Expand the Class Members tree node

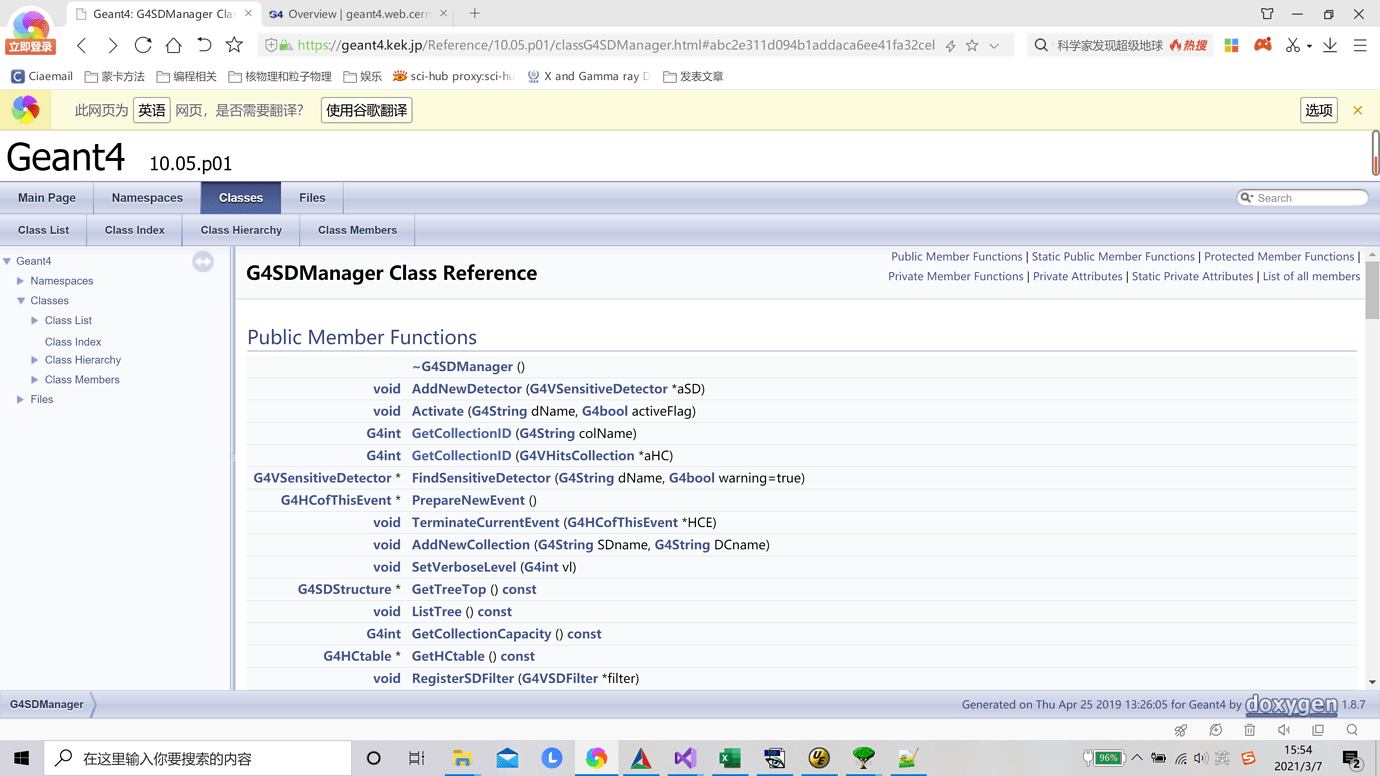(x=35, y=380)
